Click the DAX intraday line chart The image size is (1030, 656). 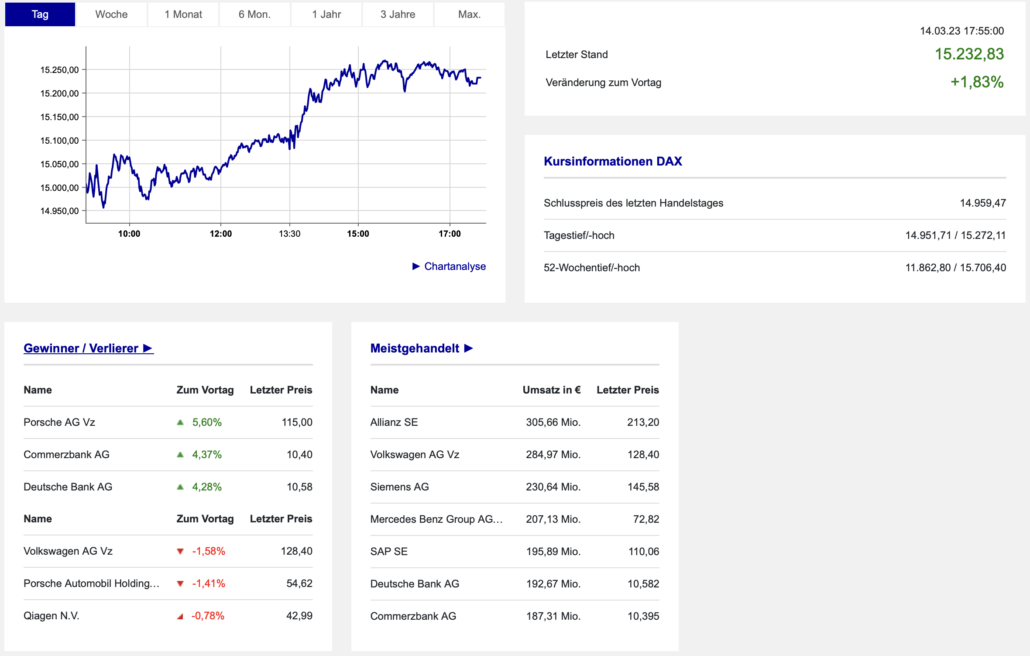pos(286,135)
